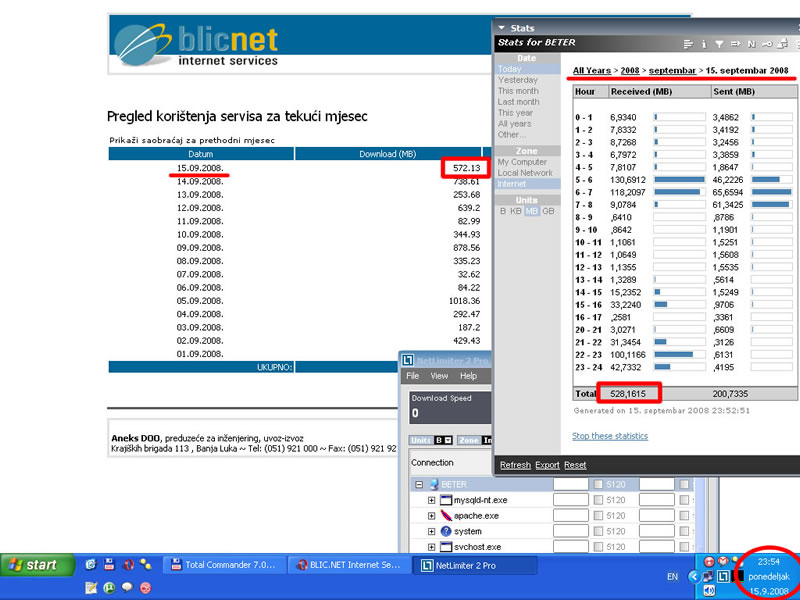
Task: Expand the apache.exe tree node
Action: pyautogui.click(x=431, y=516)
